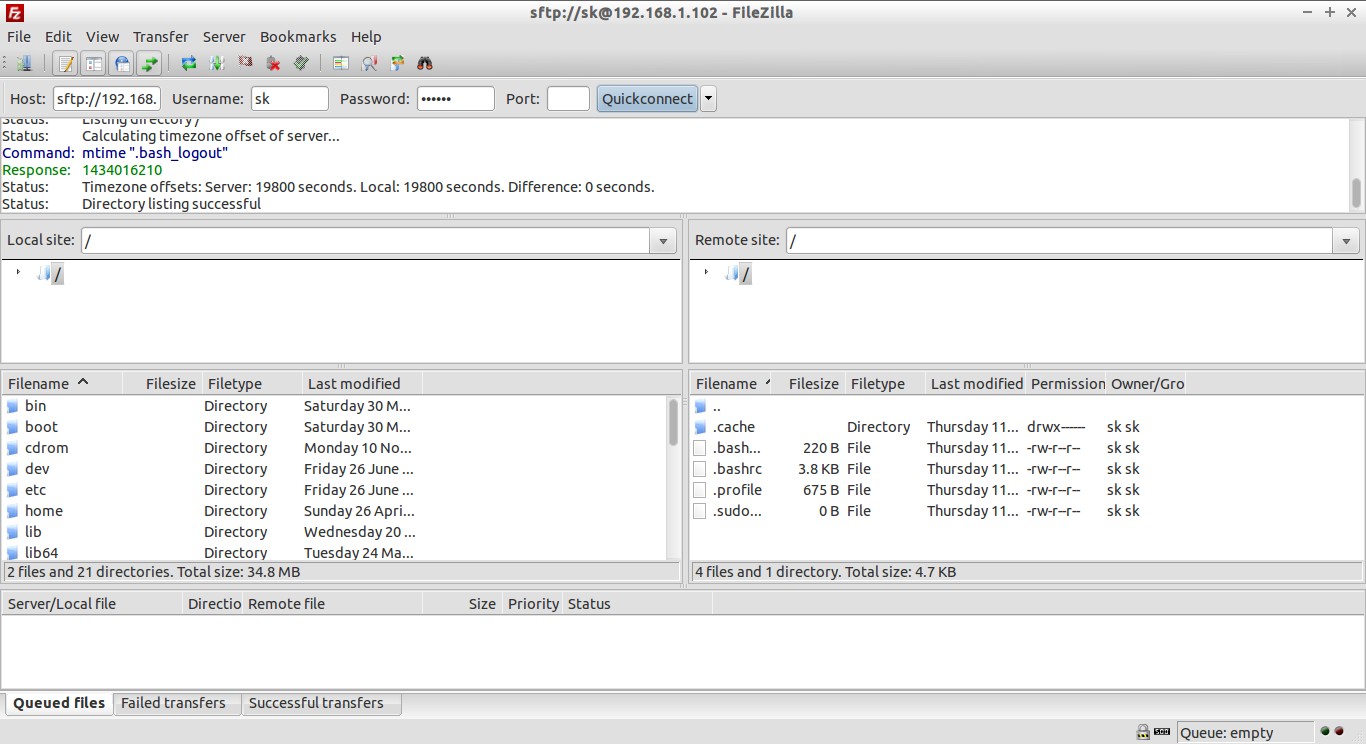
Task: Click the boot folder icon in local list
Action: click(13, 427)
